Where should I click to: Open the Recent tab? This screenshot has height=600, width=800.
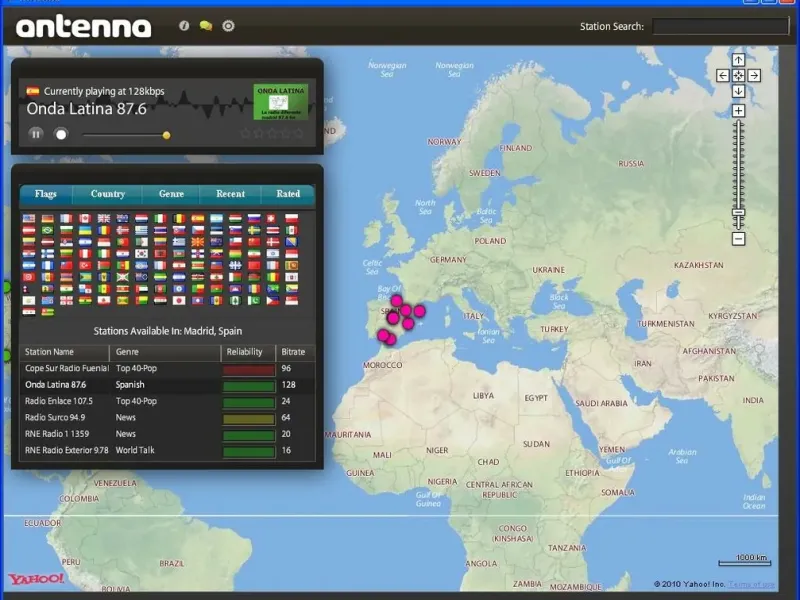click(x=231, y=194)
